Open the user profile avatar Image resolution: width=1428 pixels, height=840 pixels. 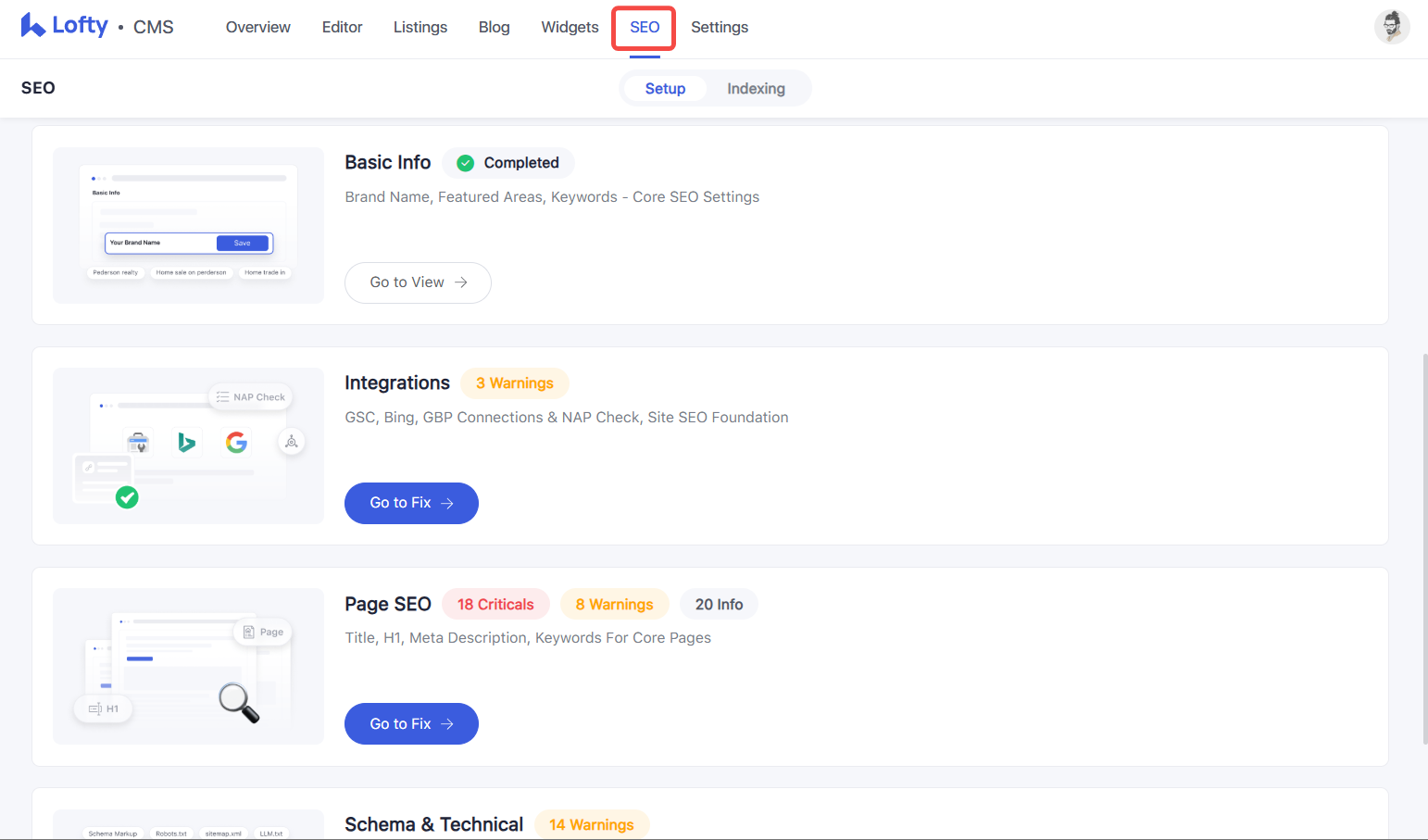point(1392,27)
